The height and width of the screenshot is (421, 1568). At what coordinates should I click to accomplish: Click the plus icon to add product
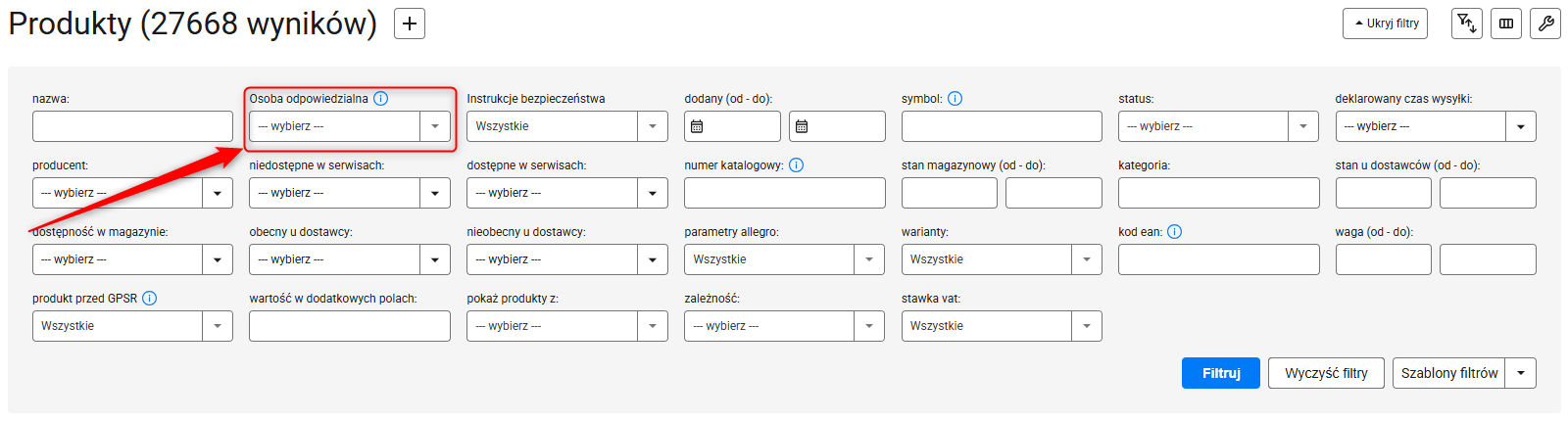[410, 23]
